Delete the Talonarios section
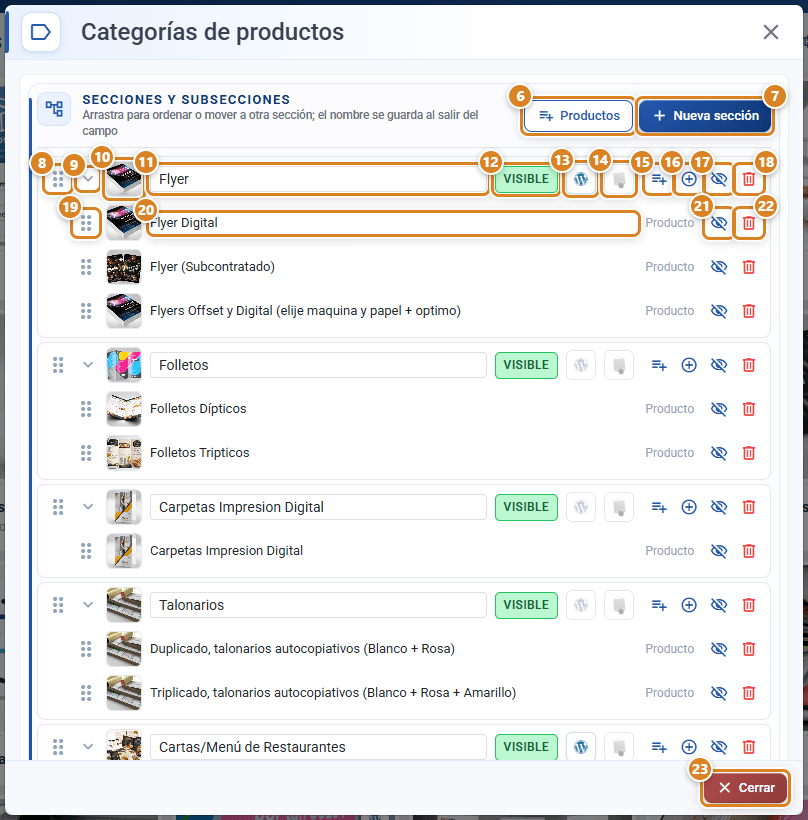Viewport: 808px width, 820px height. [749, 605]
